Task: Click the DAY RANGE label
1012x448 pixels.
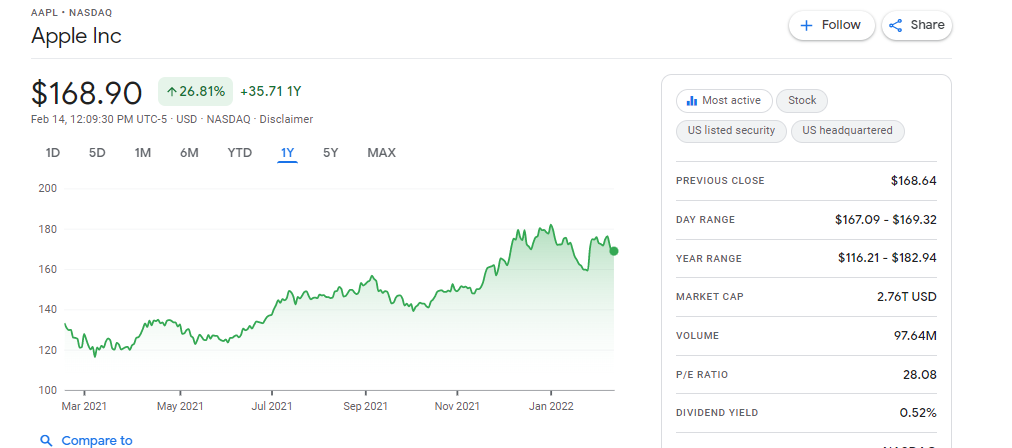Action: pos(705,220)
